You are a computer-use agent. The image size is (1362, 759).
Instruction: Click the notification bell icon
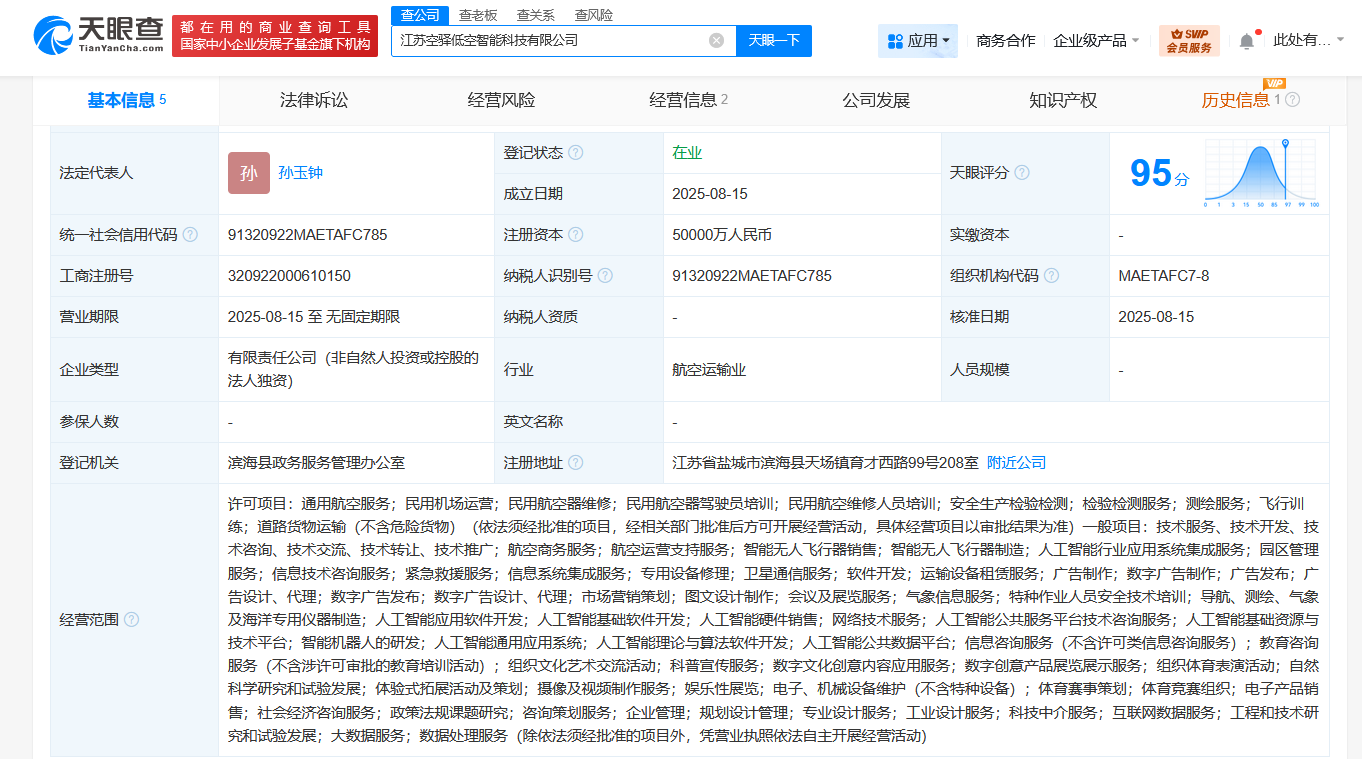1246,41
